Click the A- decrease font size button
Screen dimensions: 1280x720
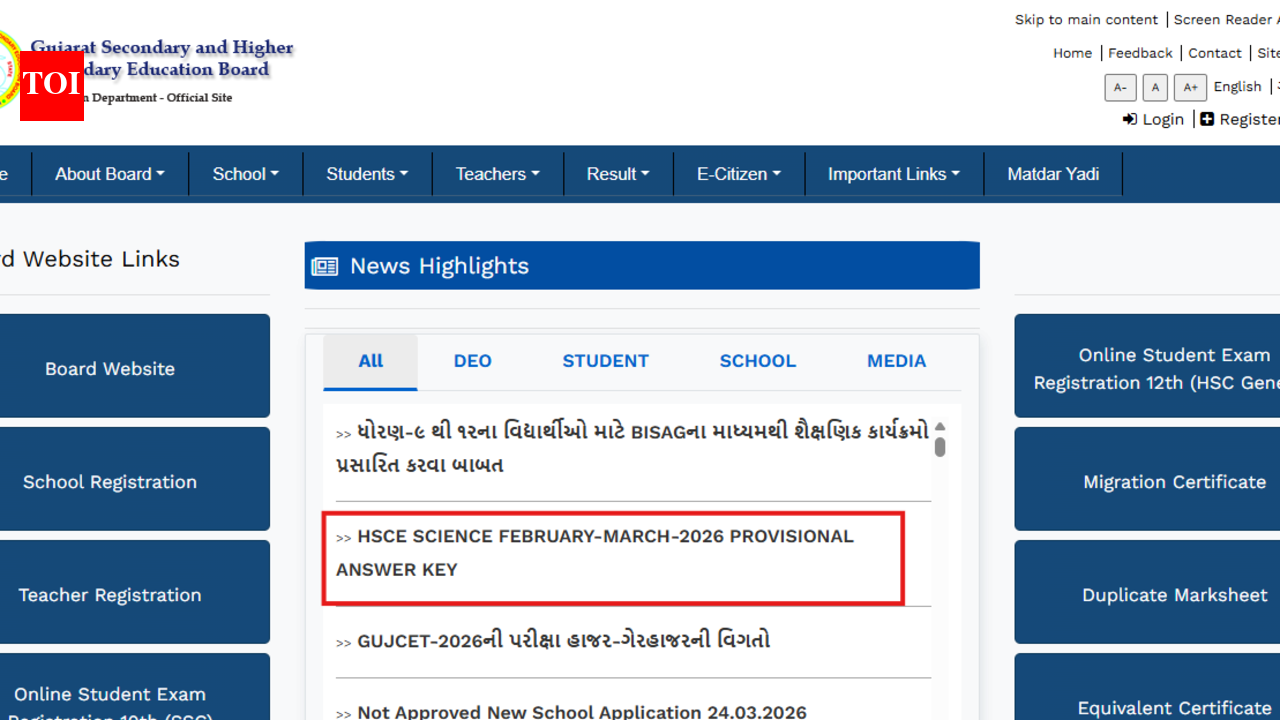pos(1120,87)
